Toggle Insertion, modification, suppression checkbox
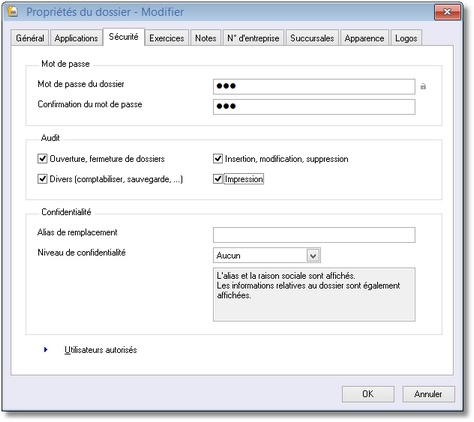This screenshot has width=474, height=422. (x=218, y=159)
